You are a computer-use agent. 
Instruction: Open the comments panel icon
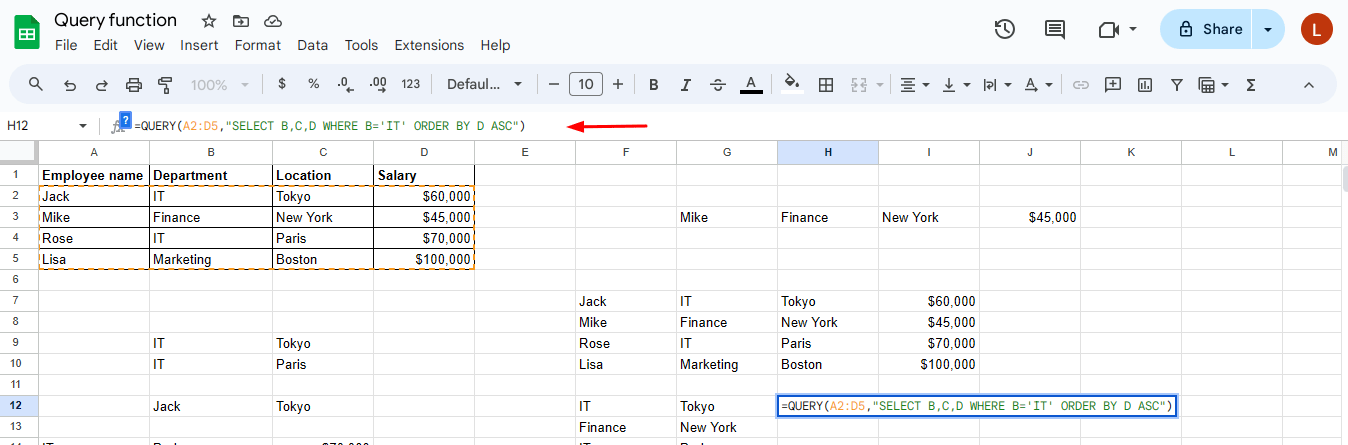pyautogui.click(x=1055, y=29)
